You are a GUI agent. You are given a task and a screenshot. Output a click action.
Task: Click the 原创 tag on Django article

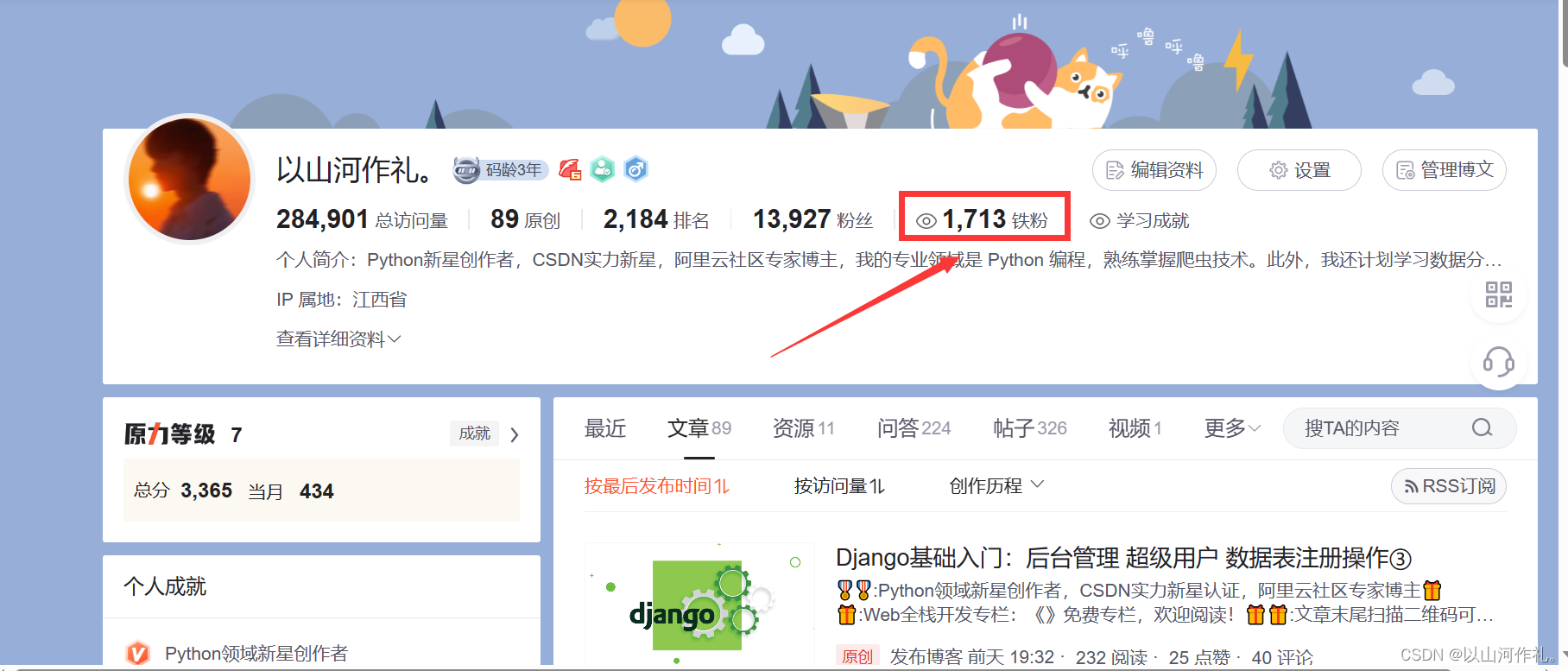point(857,657)
